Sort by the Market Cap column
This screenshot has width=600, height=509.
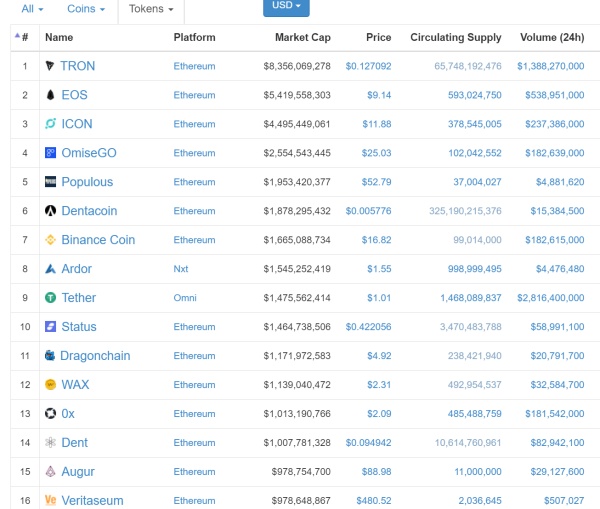coord(303,37)
